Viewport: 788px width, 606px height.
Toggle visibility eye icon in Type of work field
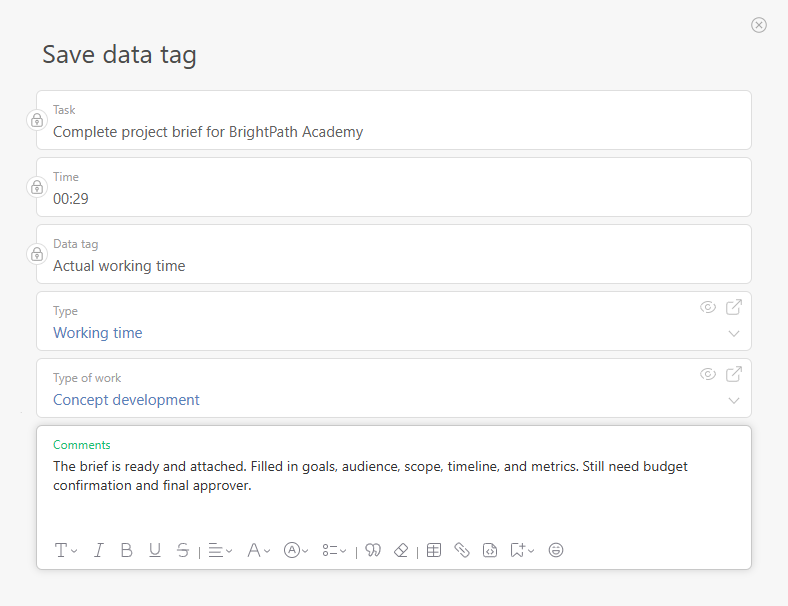click(x=708, y=374)
